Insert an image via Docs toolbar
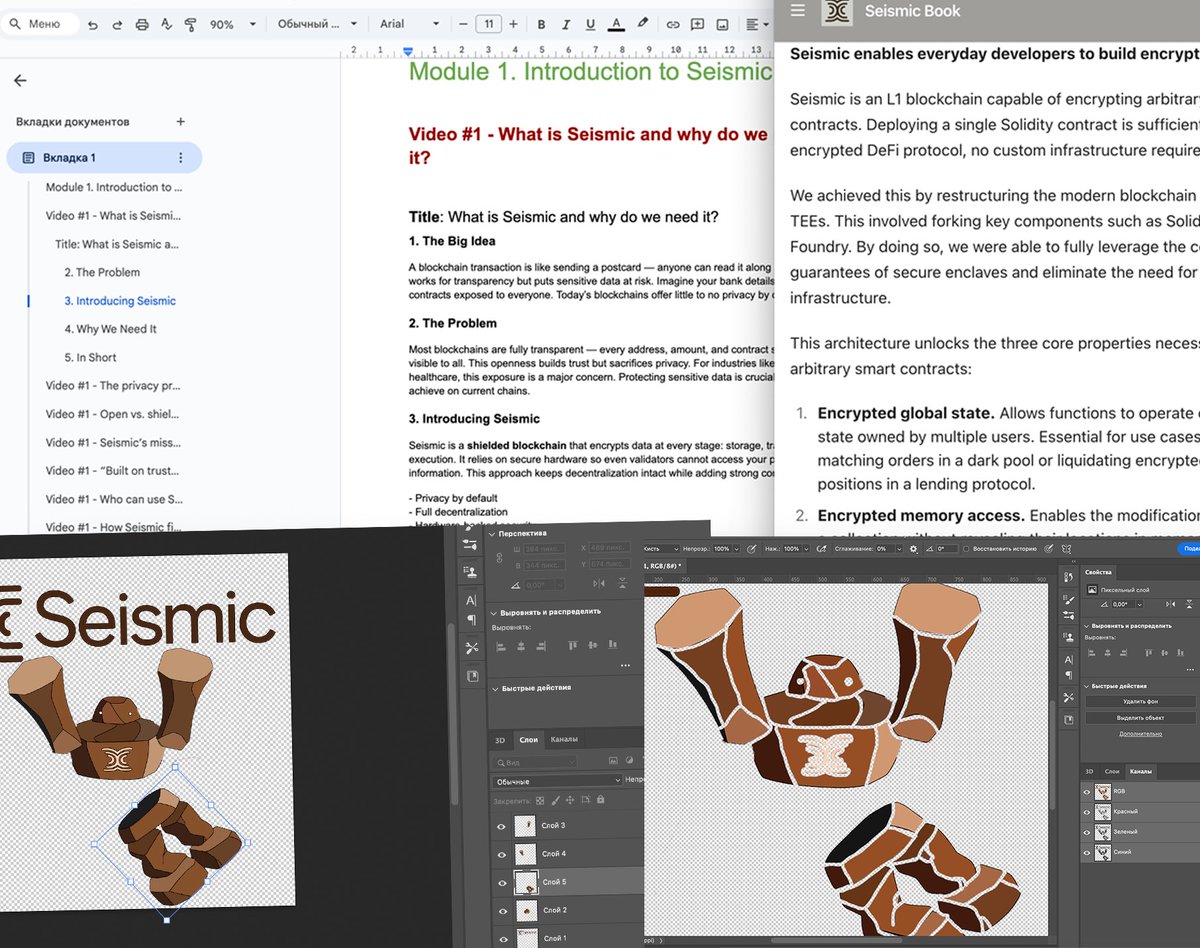 coord(721,24)
